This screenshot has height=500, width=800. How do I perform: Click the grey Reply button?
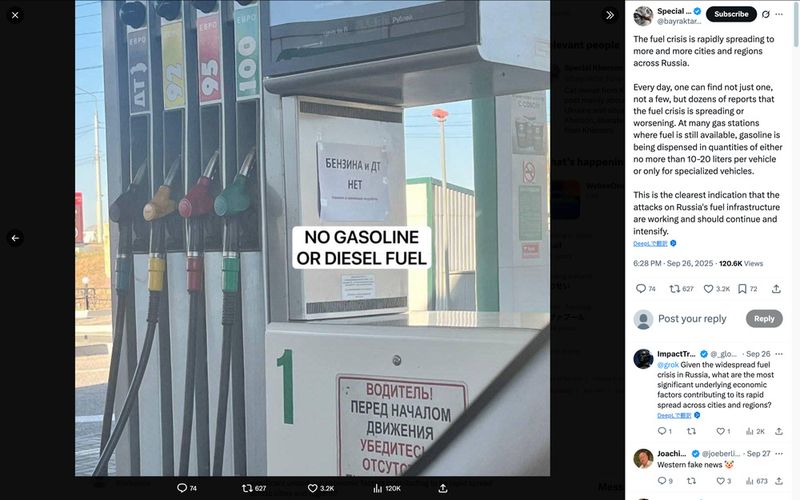764,319
